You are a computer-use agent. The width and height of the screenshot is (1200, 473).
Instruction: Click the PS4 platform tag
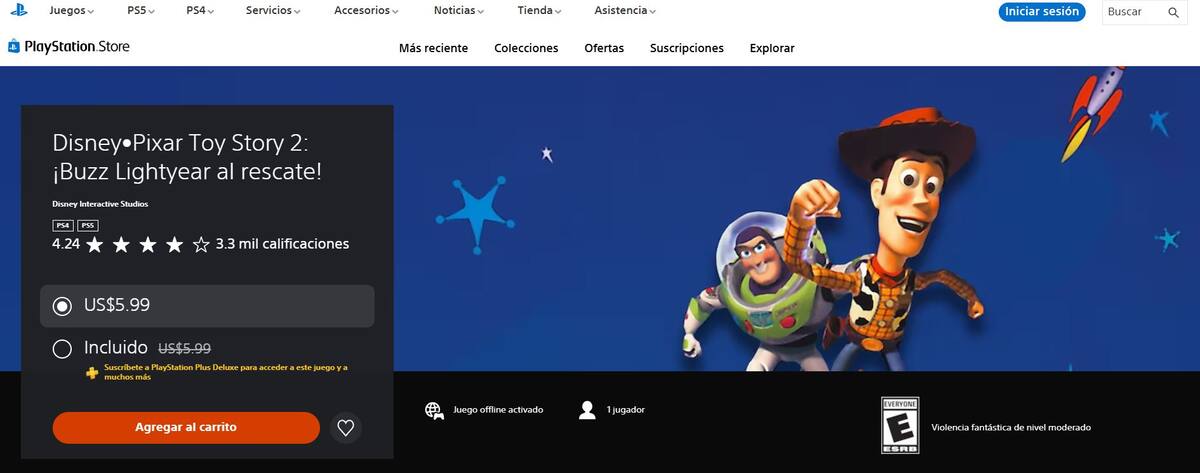click(63, 225)
